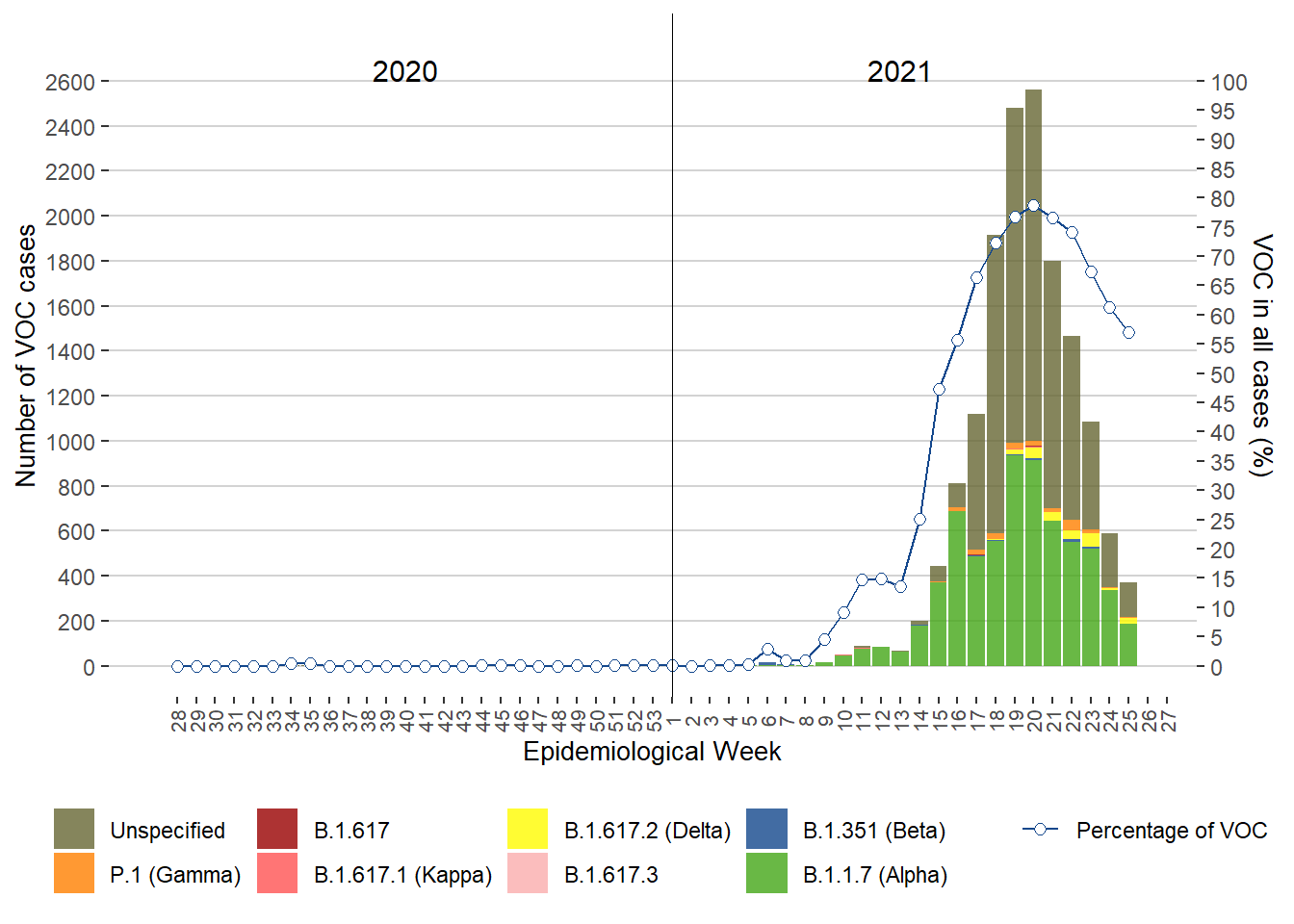Click the B.1.617.1 (Kappa) legend swatch
Screen dimensions: 1294x924
pos(277,874)
